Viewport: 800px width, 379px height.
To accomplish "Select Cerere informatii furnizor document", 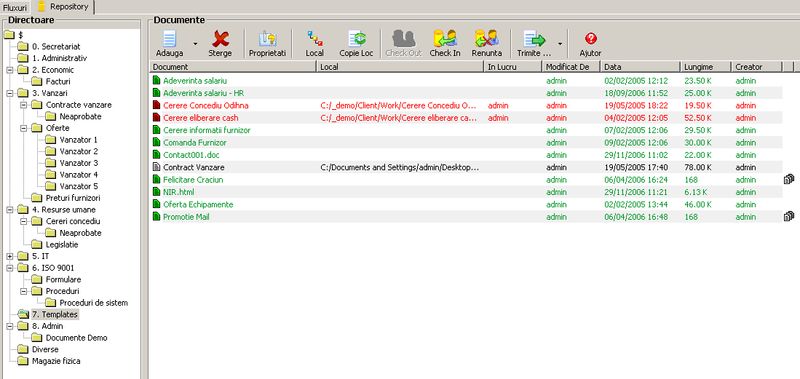I will click(207, 130).
